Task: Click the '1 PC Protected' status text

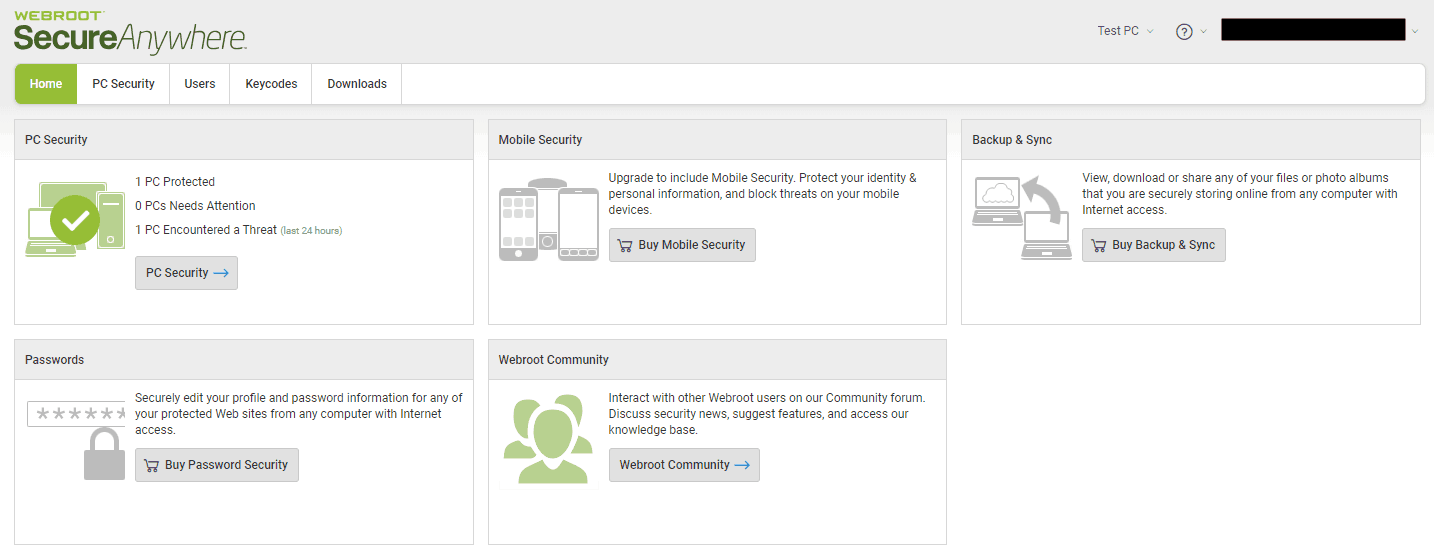Action: point(175,182)
